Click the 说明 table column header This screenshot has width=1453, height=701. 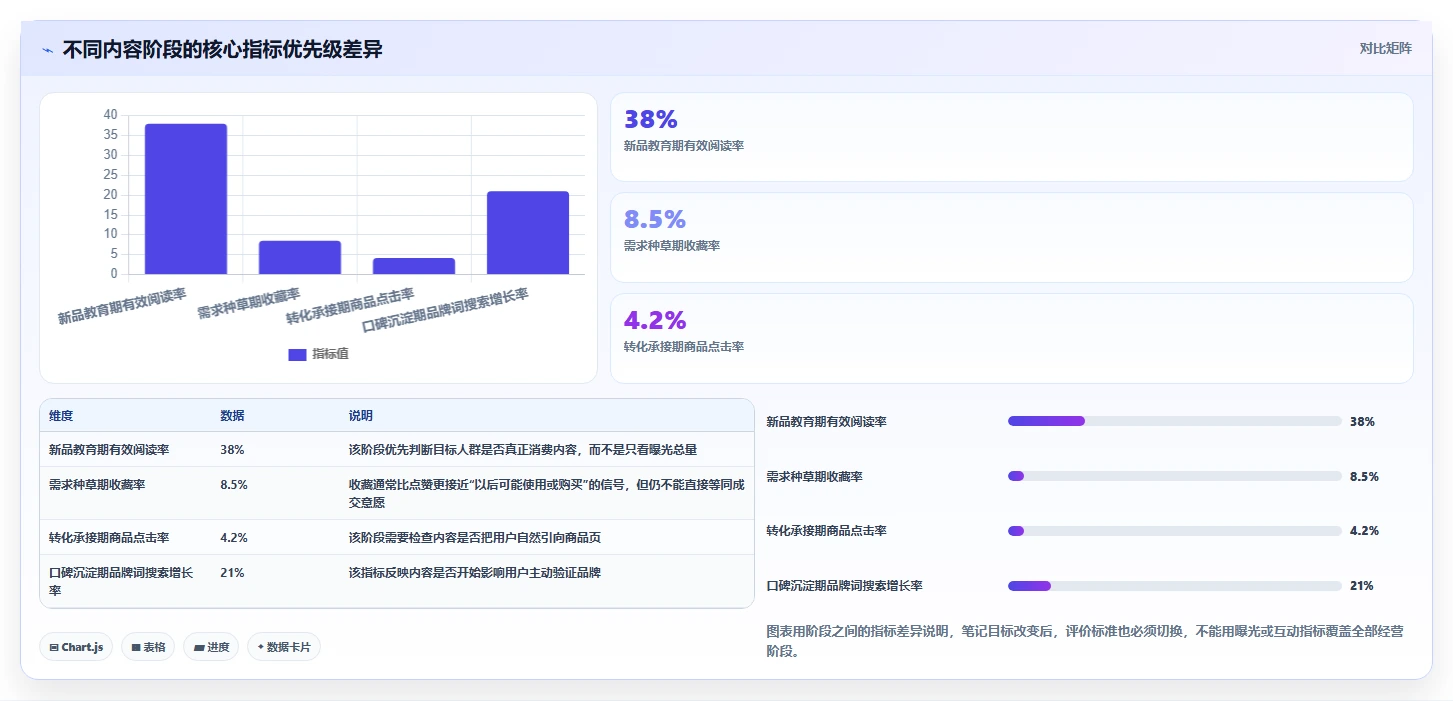pyautogui.click(x=360, y=415)
